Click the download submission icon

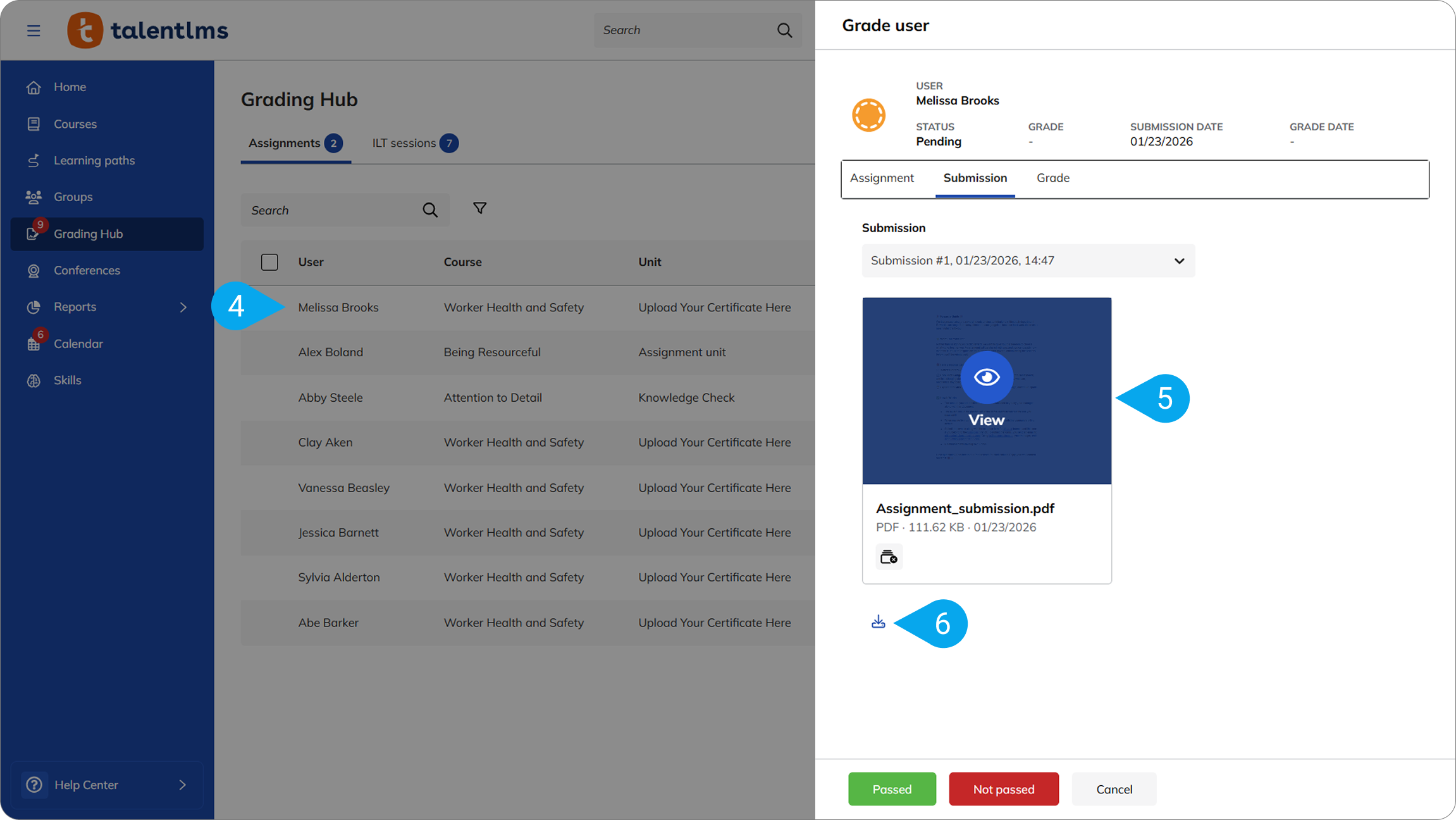coord(878,623)
